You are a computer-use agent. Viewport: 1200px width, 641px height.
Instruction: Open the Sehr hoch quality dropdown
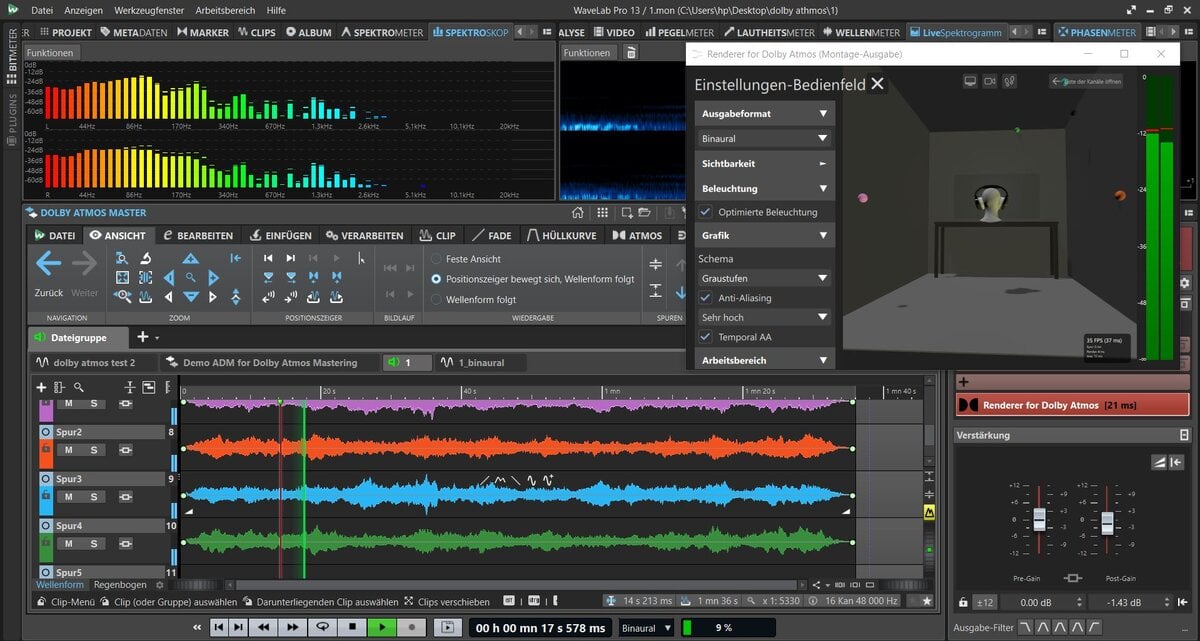point(765,317)
